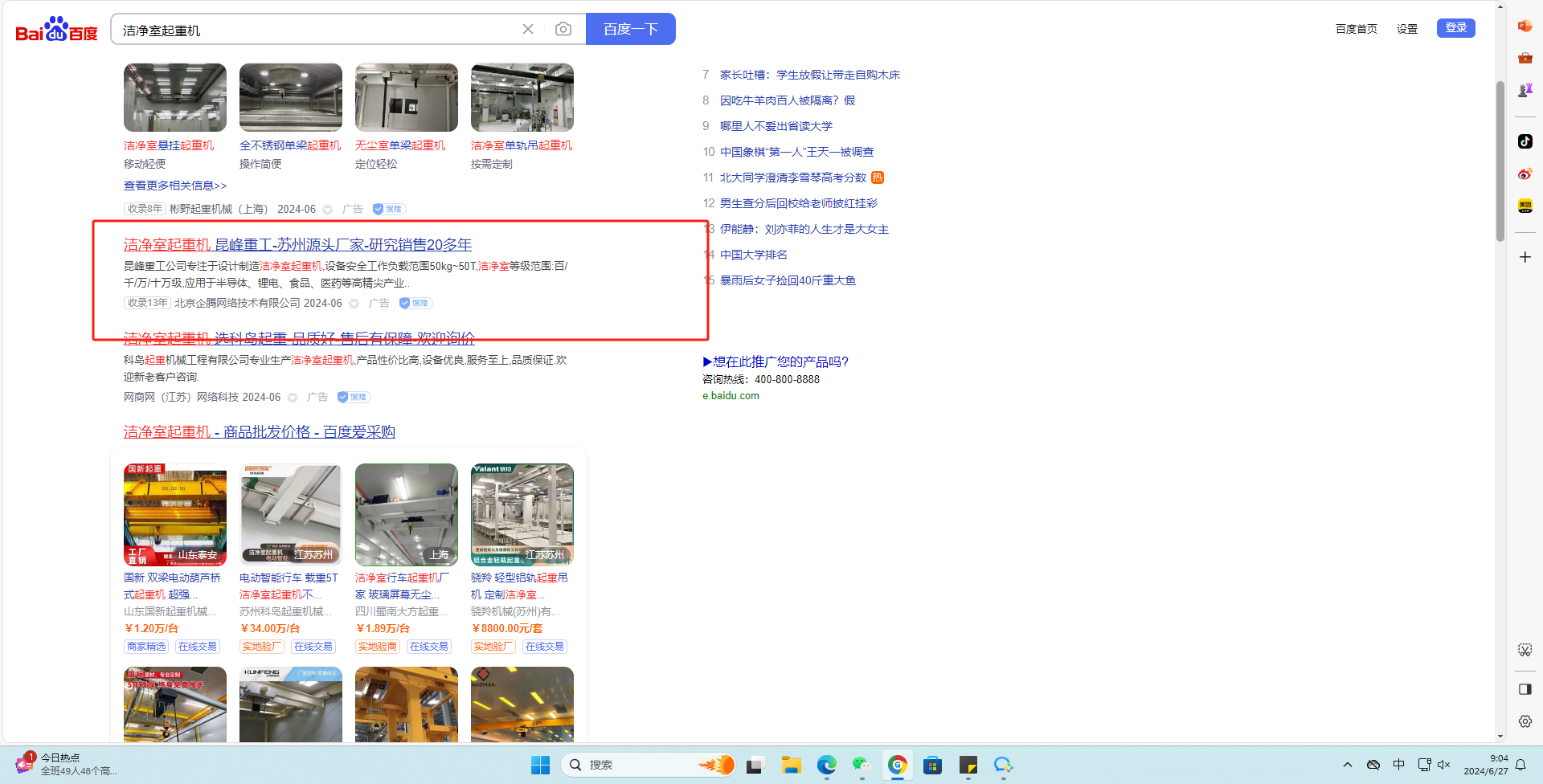Open File Explorer from the taskbar
The image size is (1543, 784).
pos(792,765)
